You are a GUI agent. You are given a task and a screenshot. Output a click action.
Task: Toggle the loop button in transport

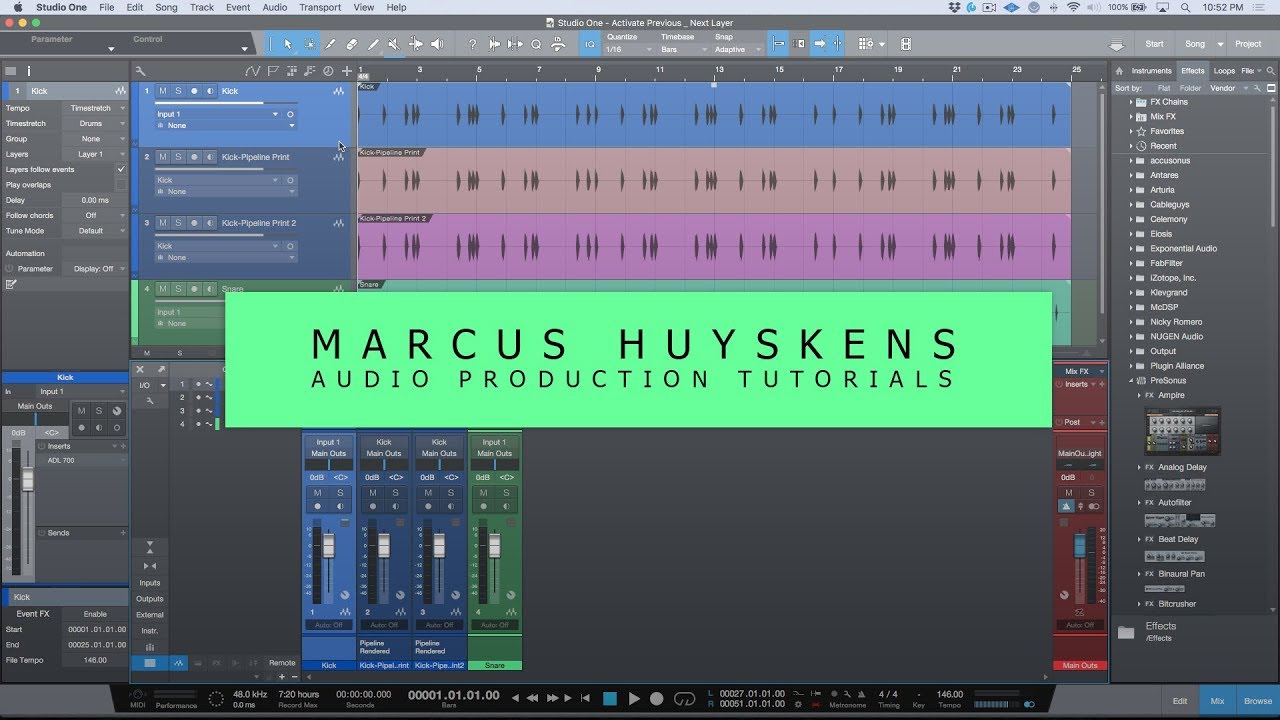point(685,699)
